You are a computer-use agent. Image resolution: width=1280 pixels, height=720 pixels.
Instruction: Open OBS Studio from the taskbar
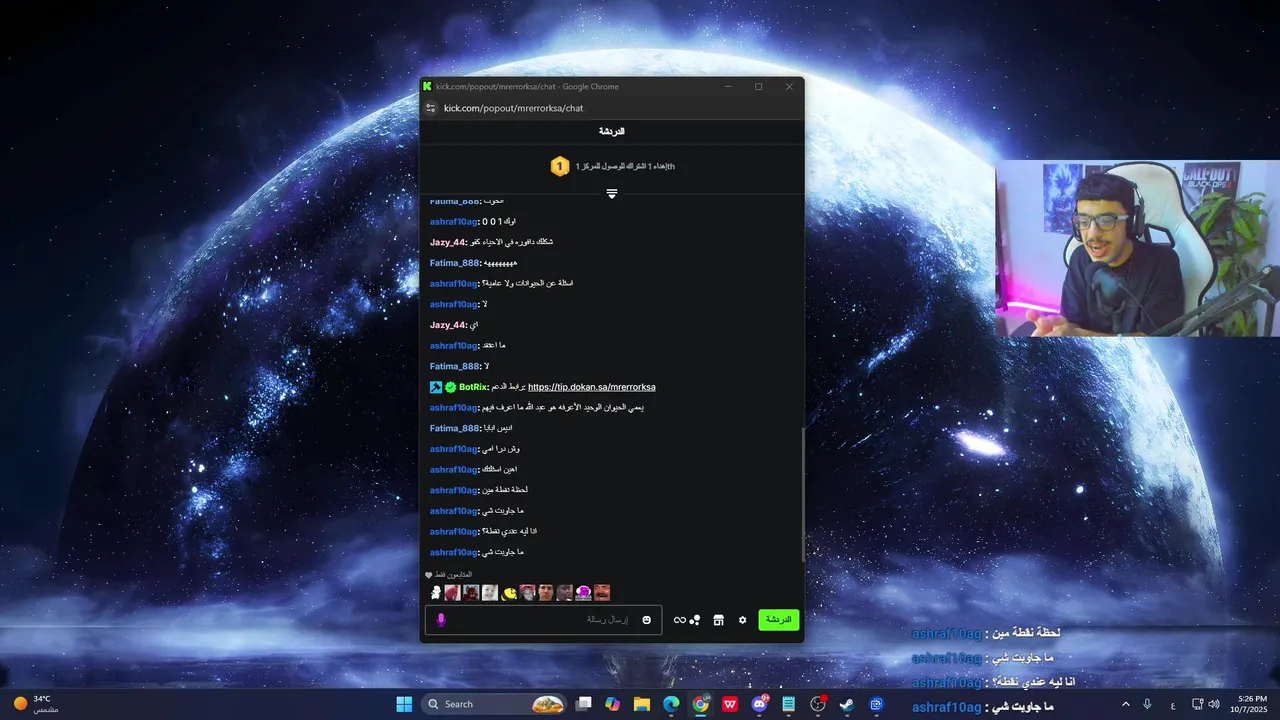coord(818,704)
